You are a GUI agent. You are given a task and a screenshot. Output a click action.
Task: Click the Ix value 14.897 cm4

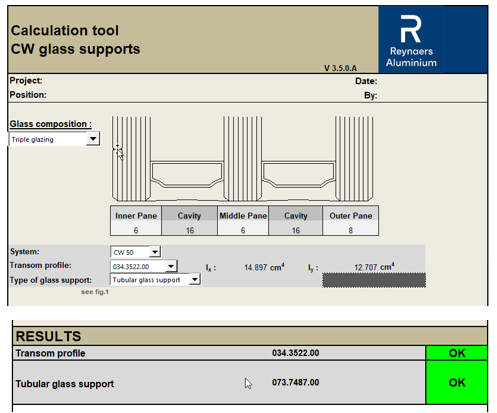click(264, 267)
